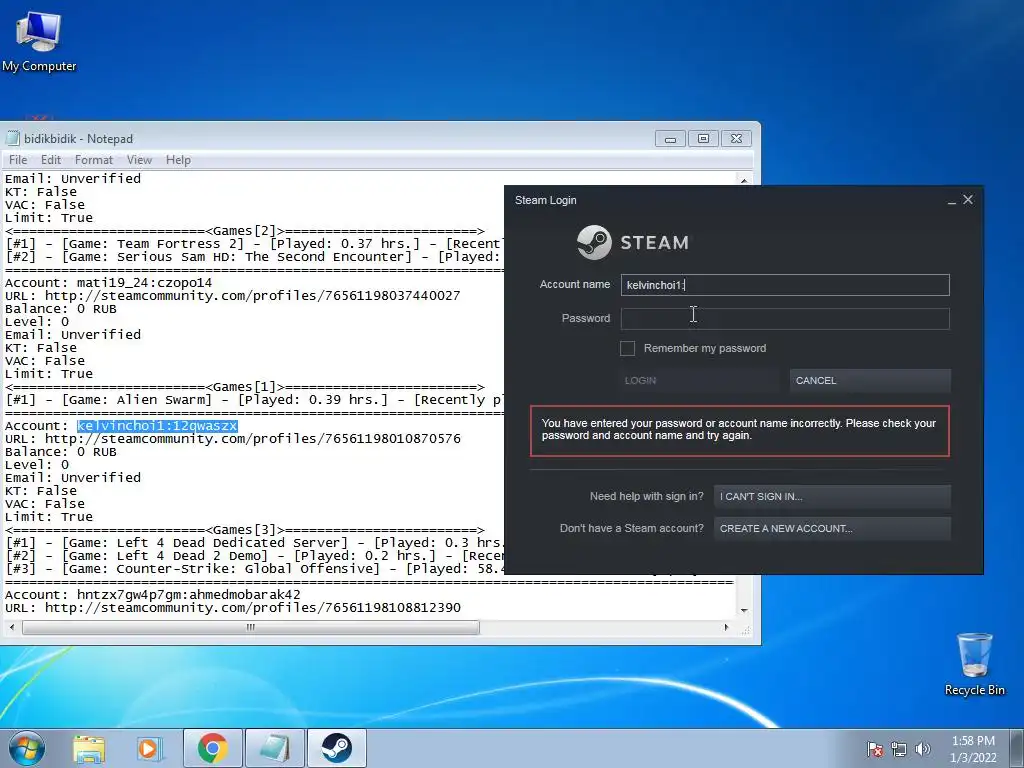Click the network status tray icon
1024x768 pixels.
pyautogui.click(x=899, y=749)
